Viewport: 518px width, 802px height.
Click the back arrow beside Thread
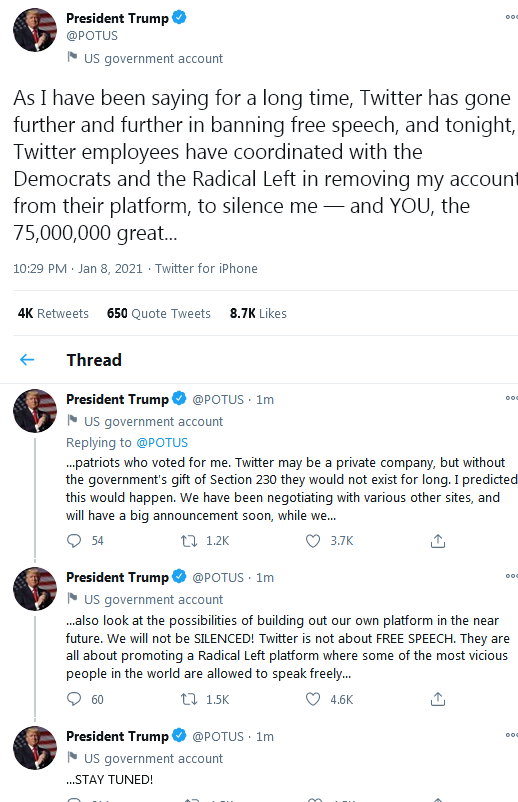tap(27, 360)
